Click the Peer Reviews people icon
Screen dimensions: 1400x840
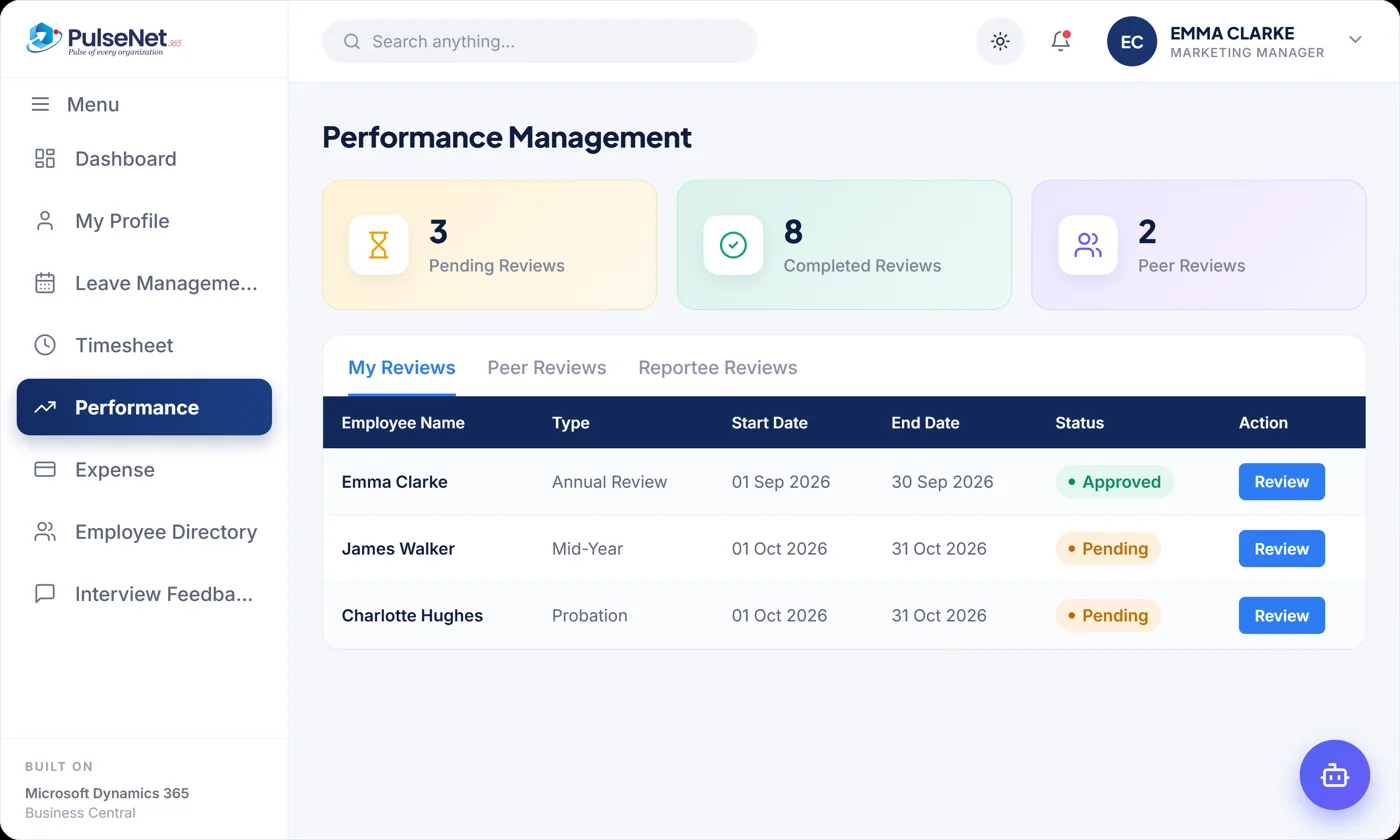1088,245
